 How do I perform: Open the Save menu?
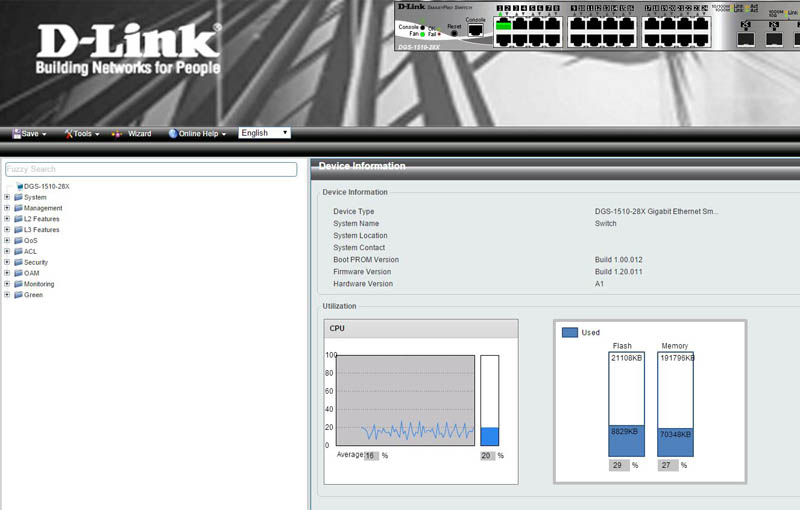30,134
